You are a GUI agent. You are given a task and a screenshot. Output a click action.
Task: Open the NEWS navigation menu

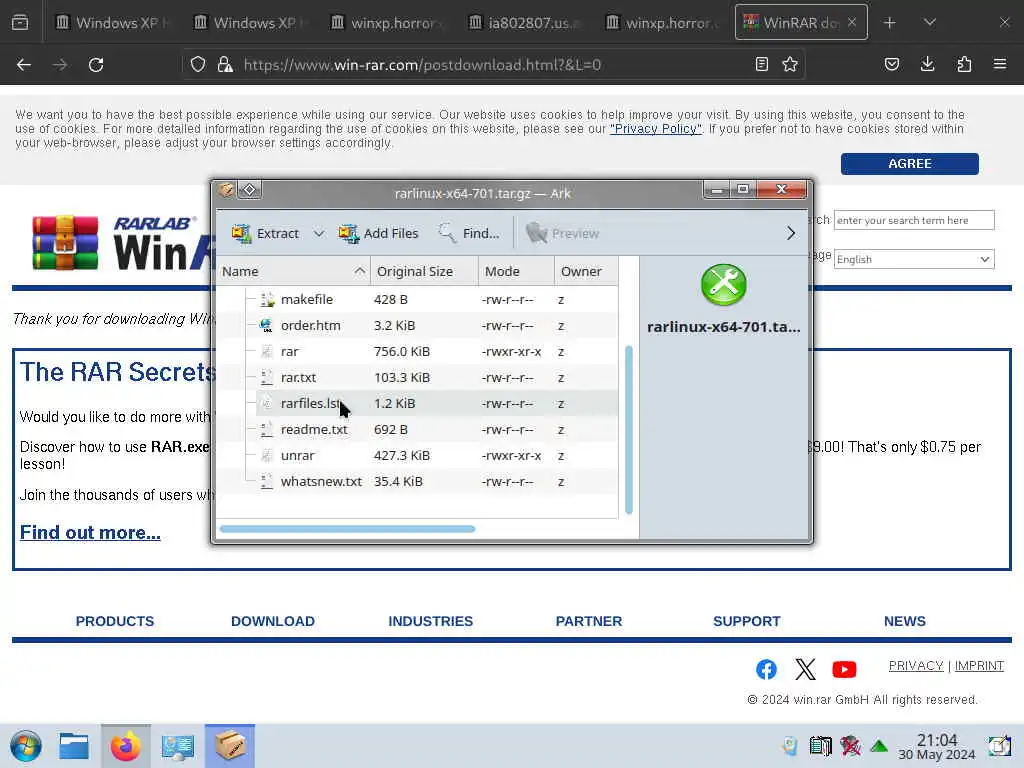(x=904, y=621)
